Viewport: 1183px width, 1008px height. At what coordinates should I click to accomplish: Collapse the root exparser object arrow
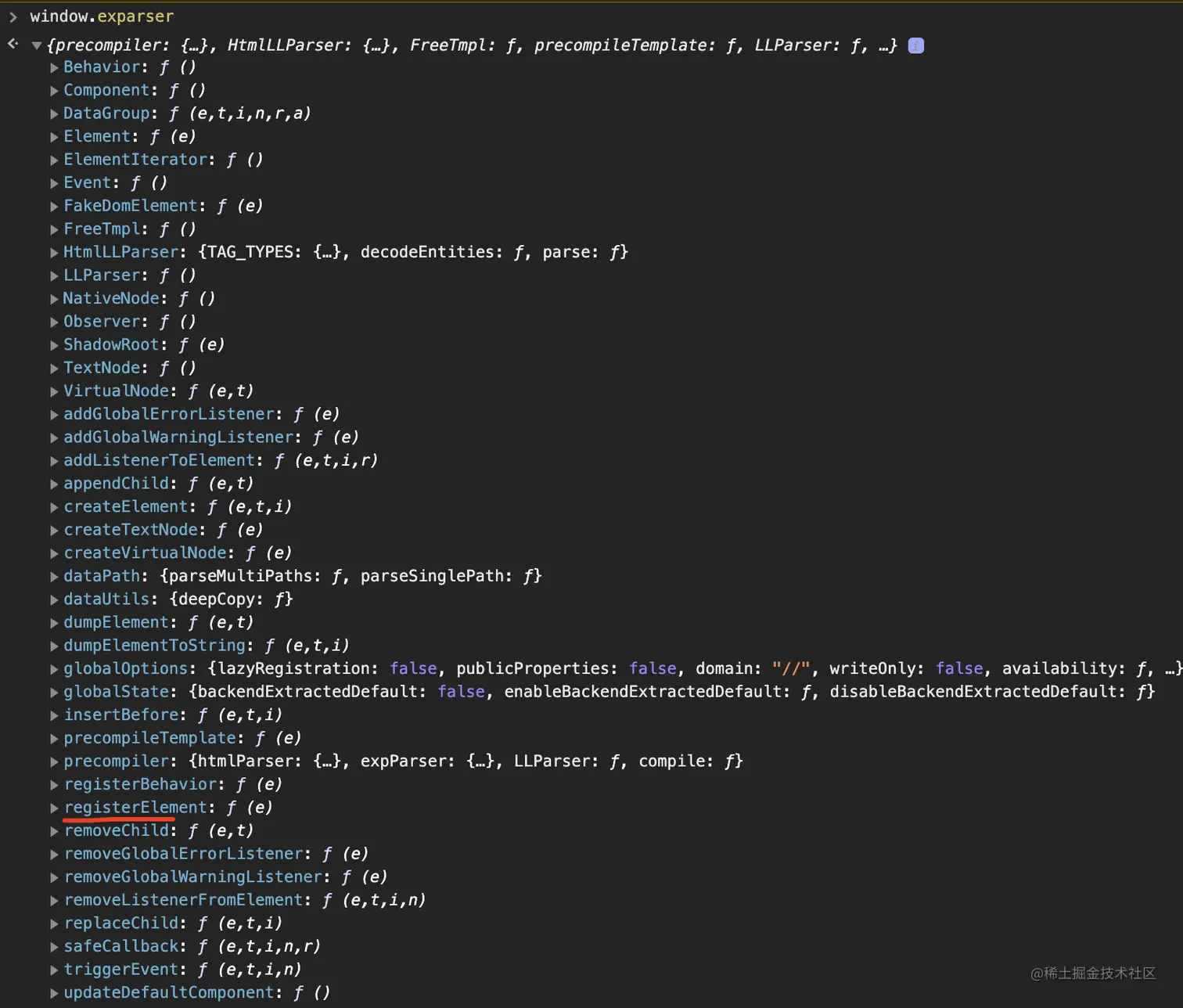point(37,45)
